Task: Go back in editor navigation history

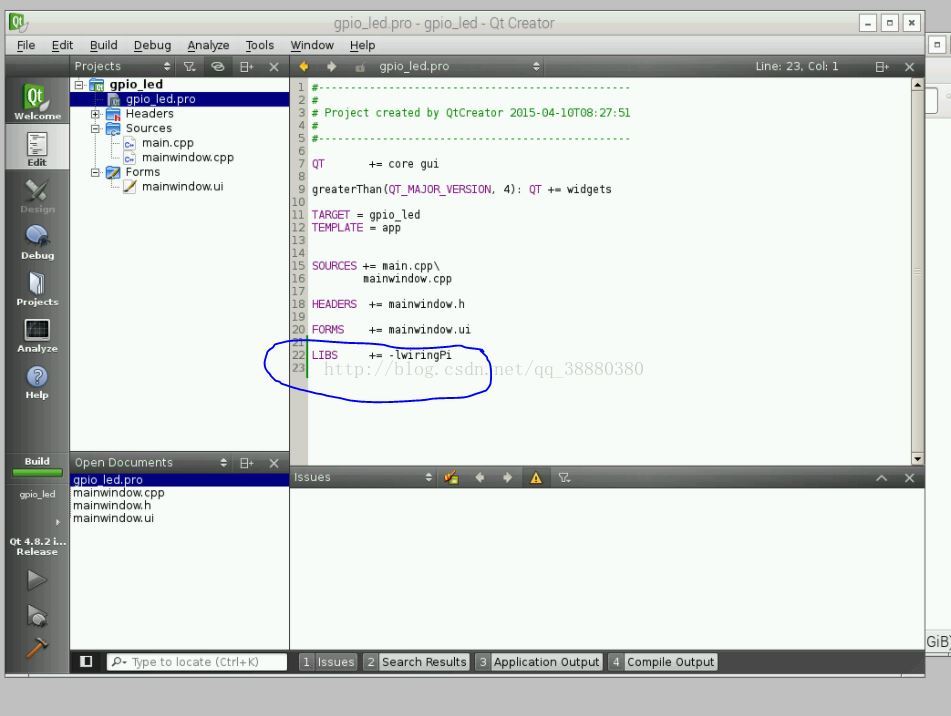Action: click(x=304, y=67)
